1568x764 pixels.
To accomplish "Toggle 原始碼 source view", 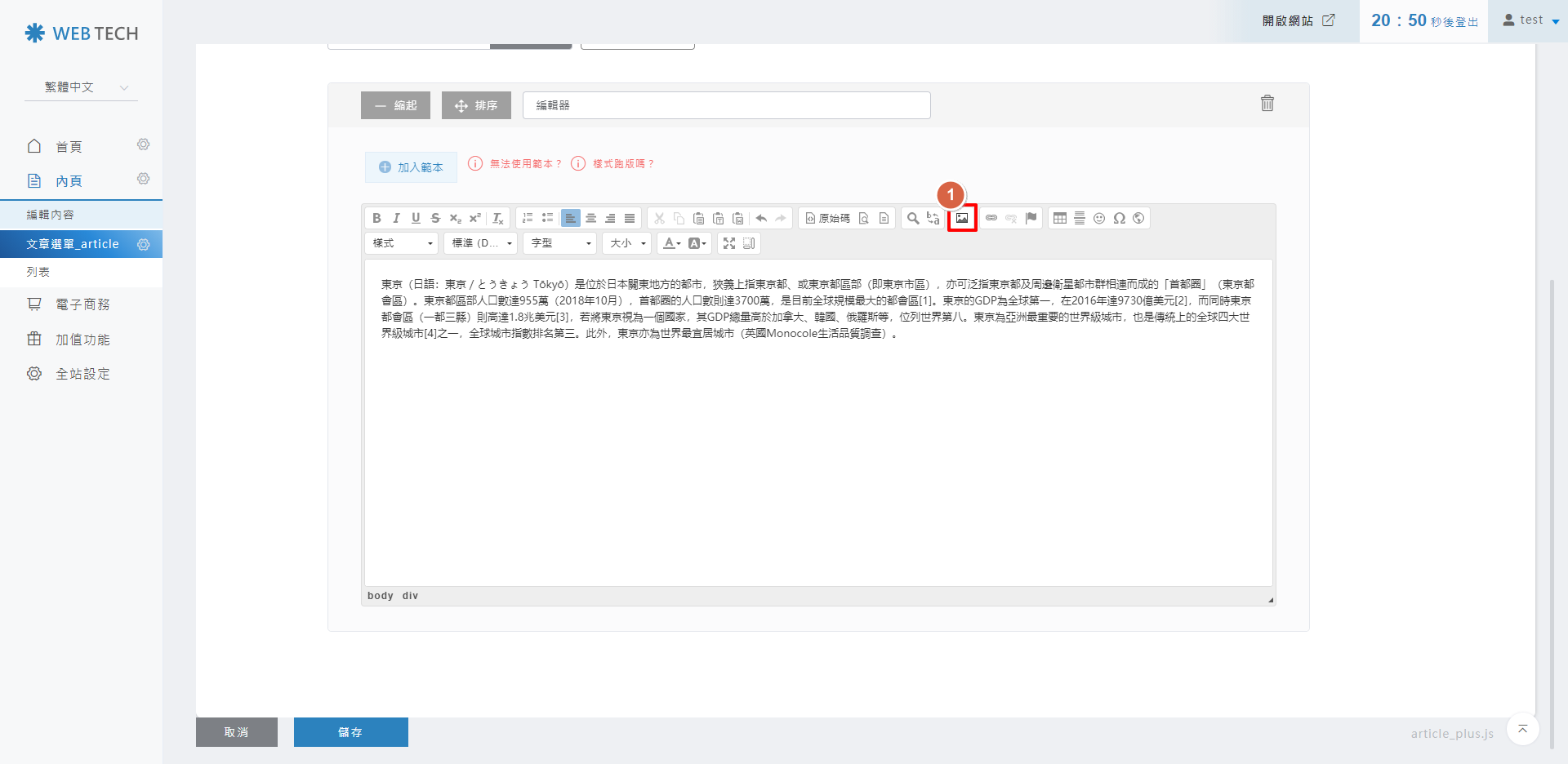I will (x=827, y=218).
